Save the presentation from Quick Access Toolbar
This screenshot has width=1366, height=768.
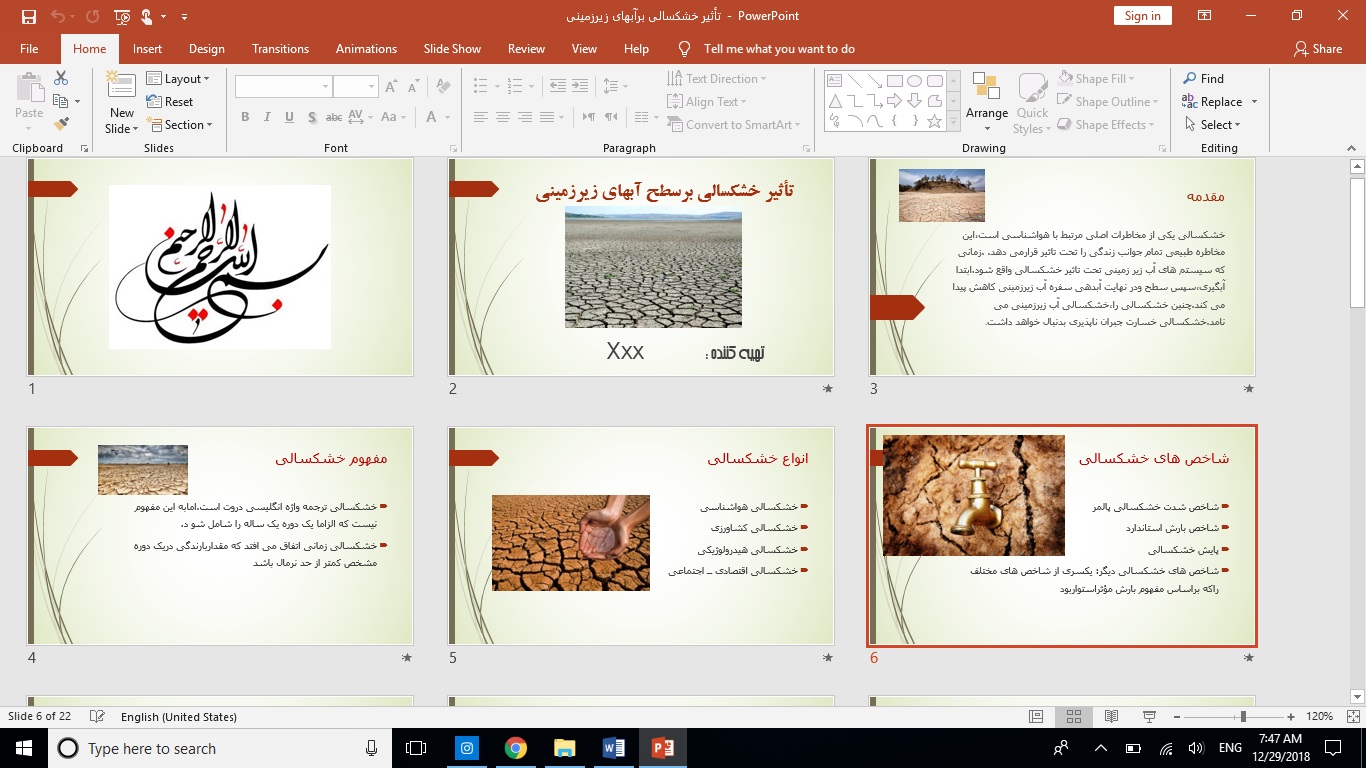[28, 16]
